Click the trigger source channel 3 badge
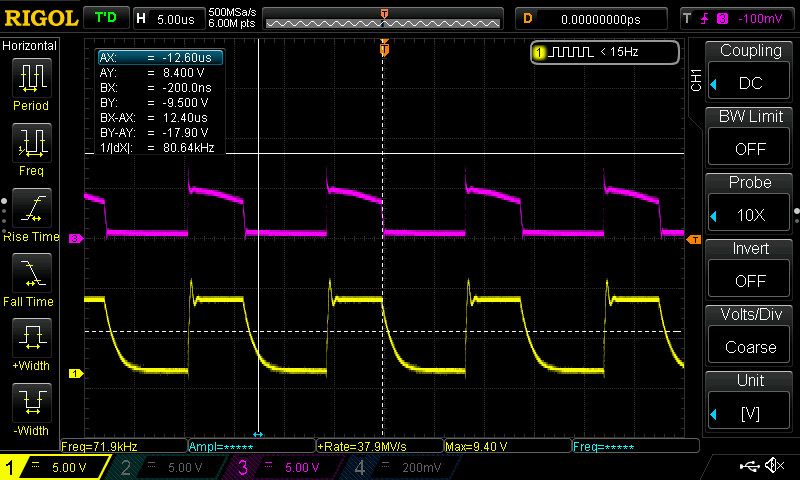The width and height of the screenshot is (800, 480). [x=722, y=19]
